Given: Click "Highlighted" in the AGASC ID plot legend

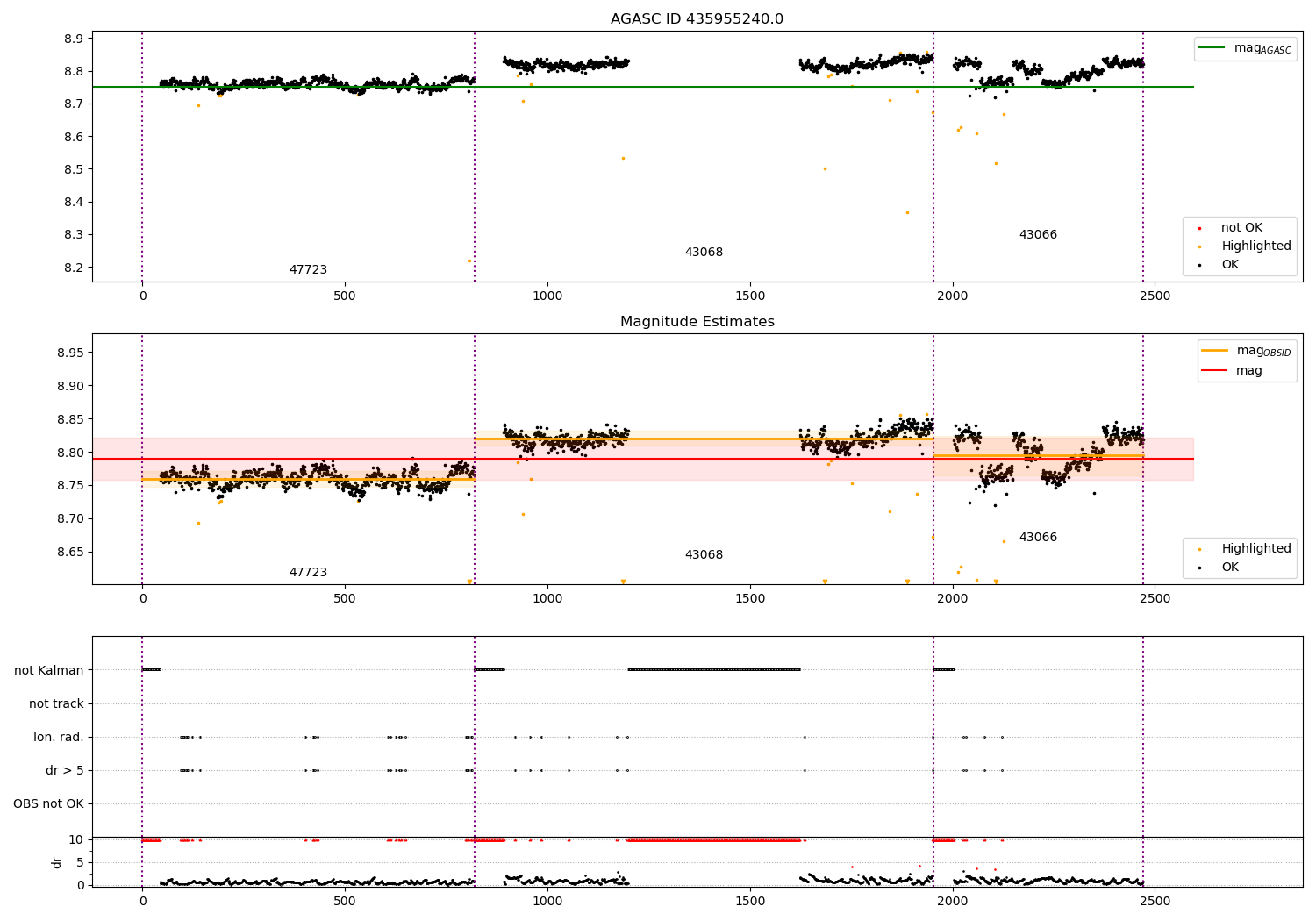Looking at the screenshot, I should (1256, 246).
